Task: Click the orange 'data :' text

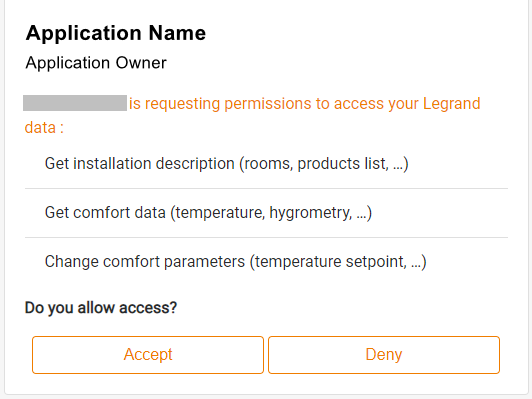Action: 44,128
